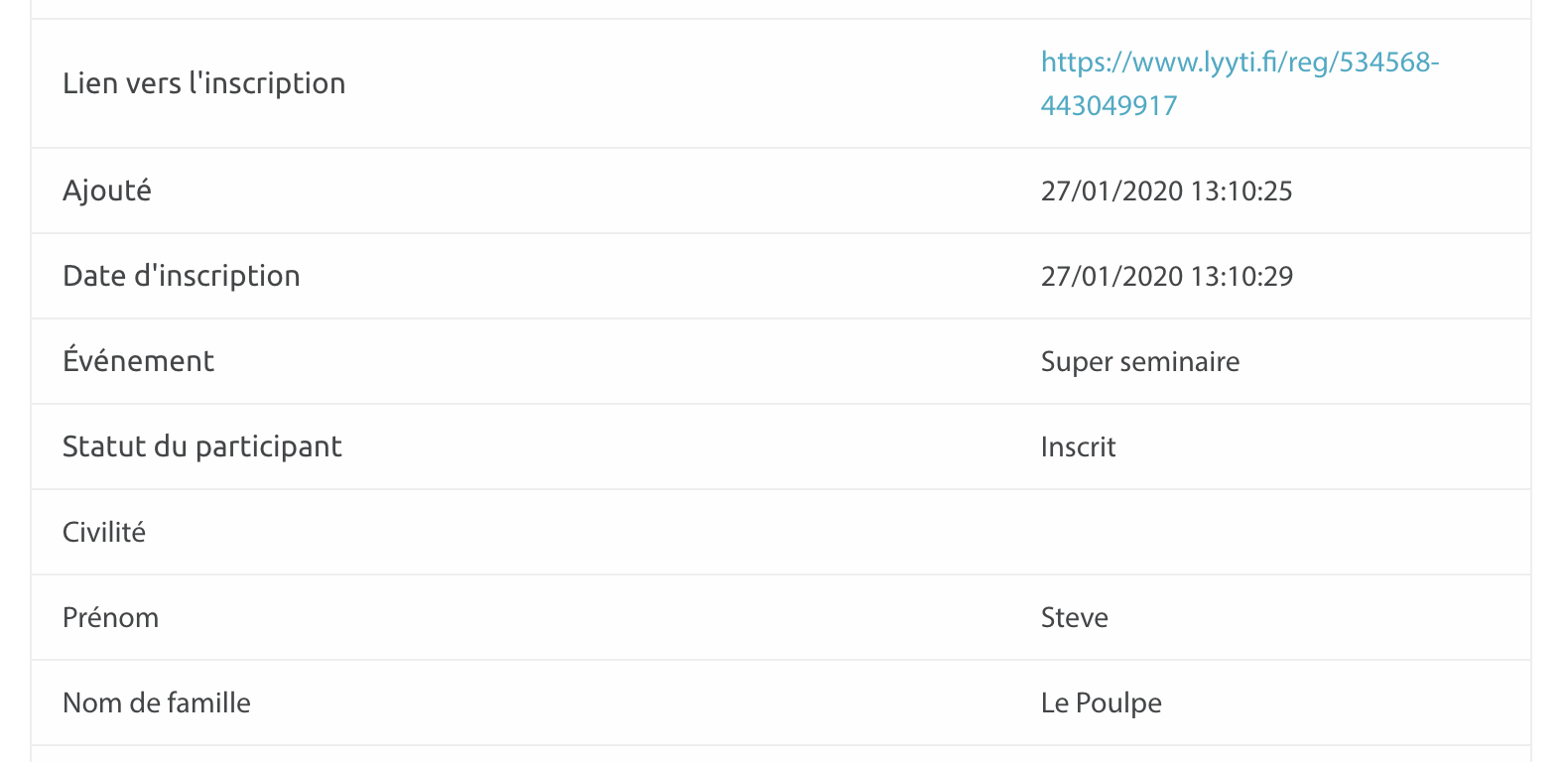Select the "Inscrit" status value
This screenshot has height=762, width=1568.
pyautogui.click(x=1078, y=446)
